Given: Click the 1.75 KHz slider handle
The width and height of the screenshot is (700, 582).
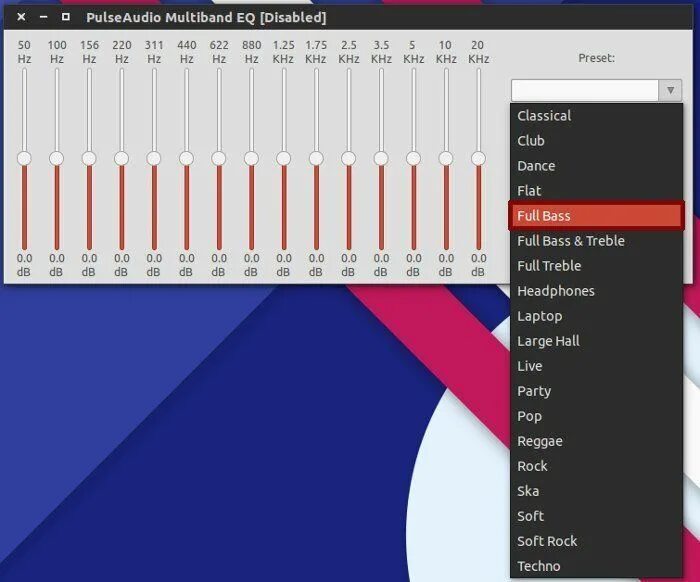Looking at the screenshot, I should pos(316,158).
